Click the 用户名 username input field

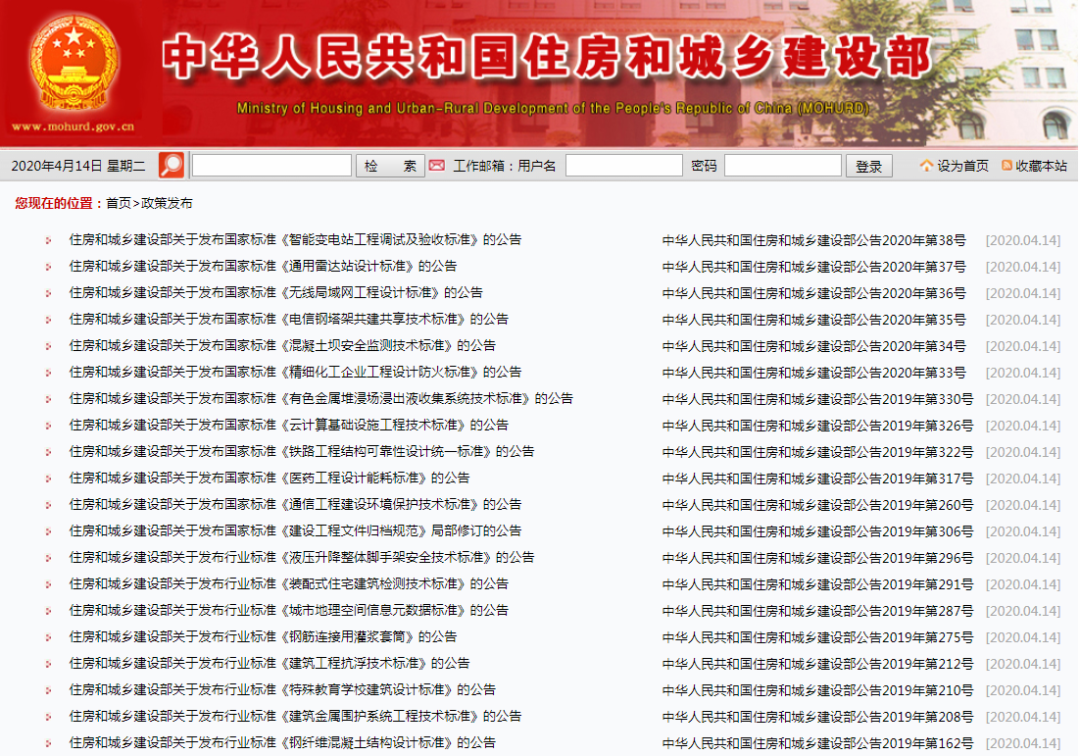623,166
